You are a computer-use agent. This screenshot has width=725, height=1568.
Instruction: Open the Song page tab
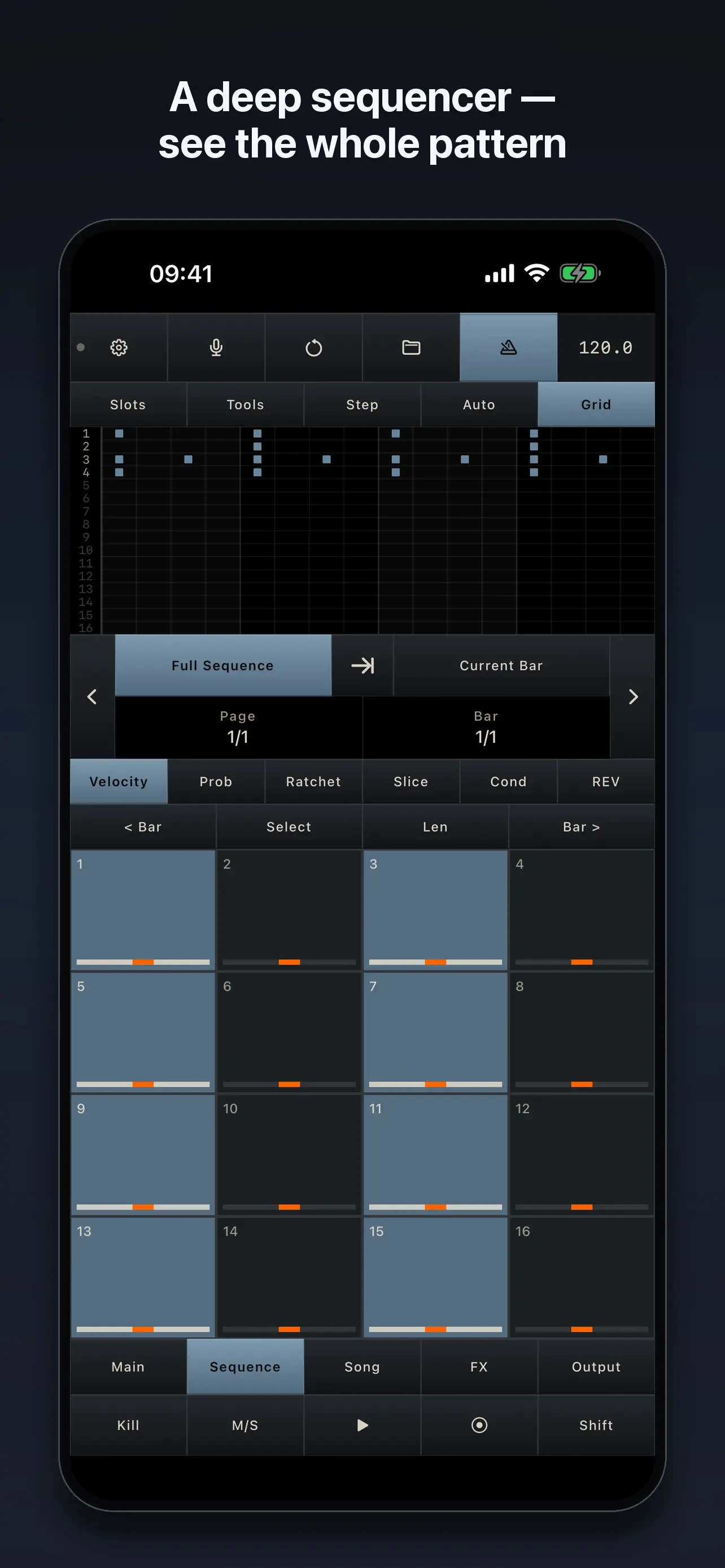362,1366
